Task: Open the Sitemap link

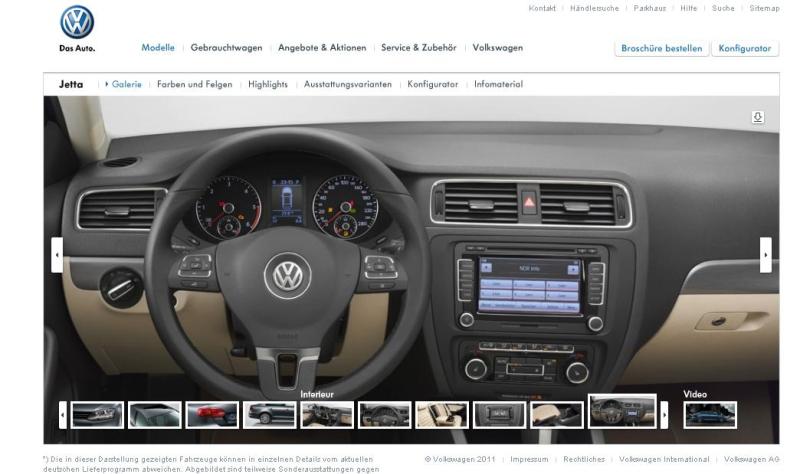Action: (764, 8)
